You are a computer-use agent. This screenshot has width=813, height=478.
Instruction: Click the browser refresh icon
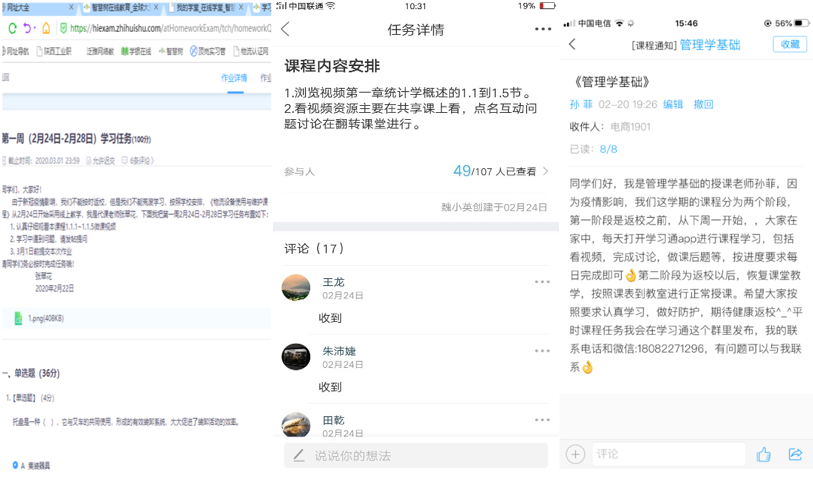click(x=12, y=28)
